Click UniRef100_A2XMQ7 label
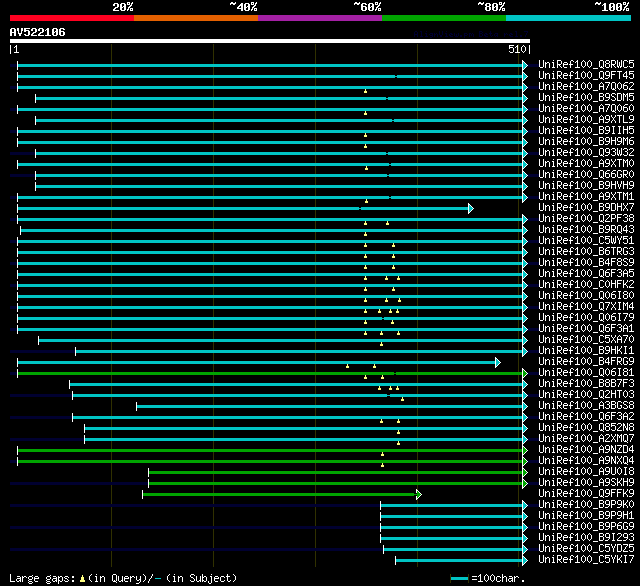The image size is (640, 586). (586, 439)
